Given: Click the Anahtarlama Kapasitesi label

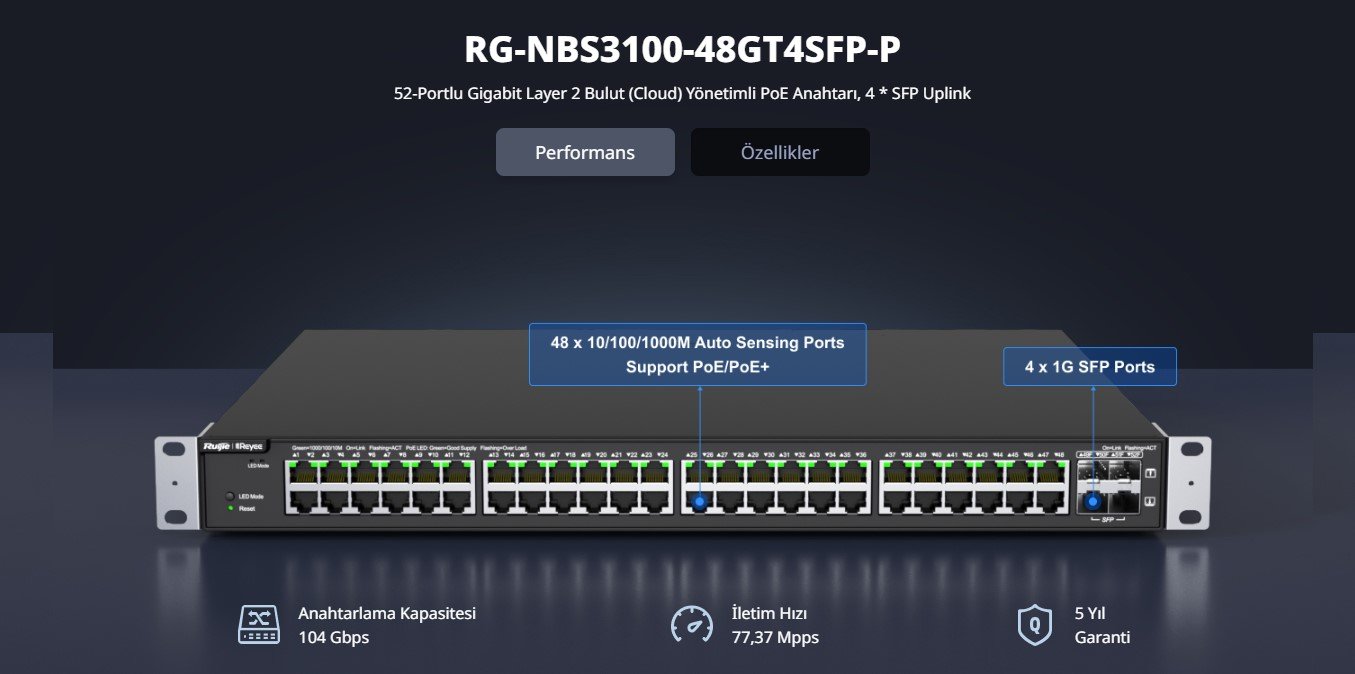Looking at the screenshot, I should click(387, 613).
